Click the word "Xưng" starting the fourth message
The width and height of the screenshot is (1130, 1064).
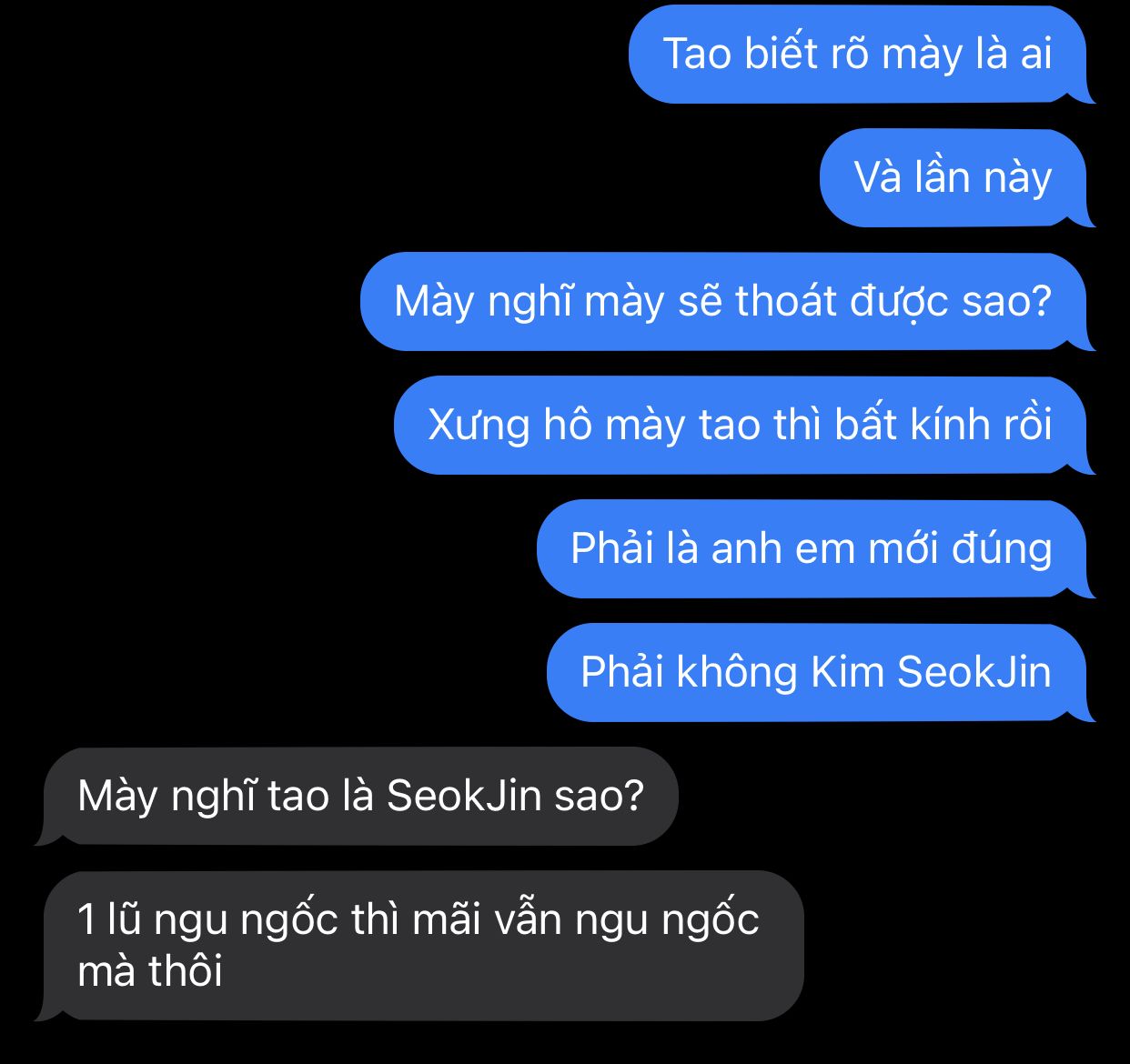click(x=479, y=427)
